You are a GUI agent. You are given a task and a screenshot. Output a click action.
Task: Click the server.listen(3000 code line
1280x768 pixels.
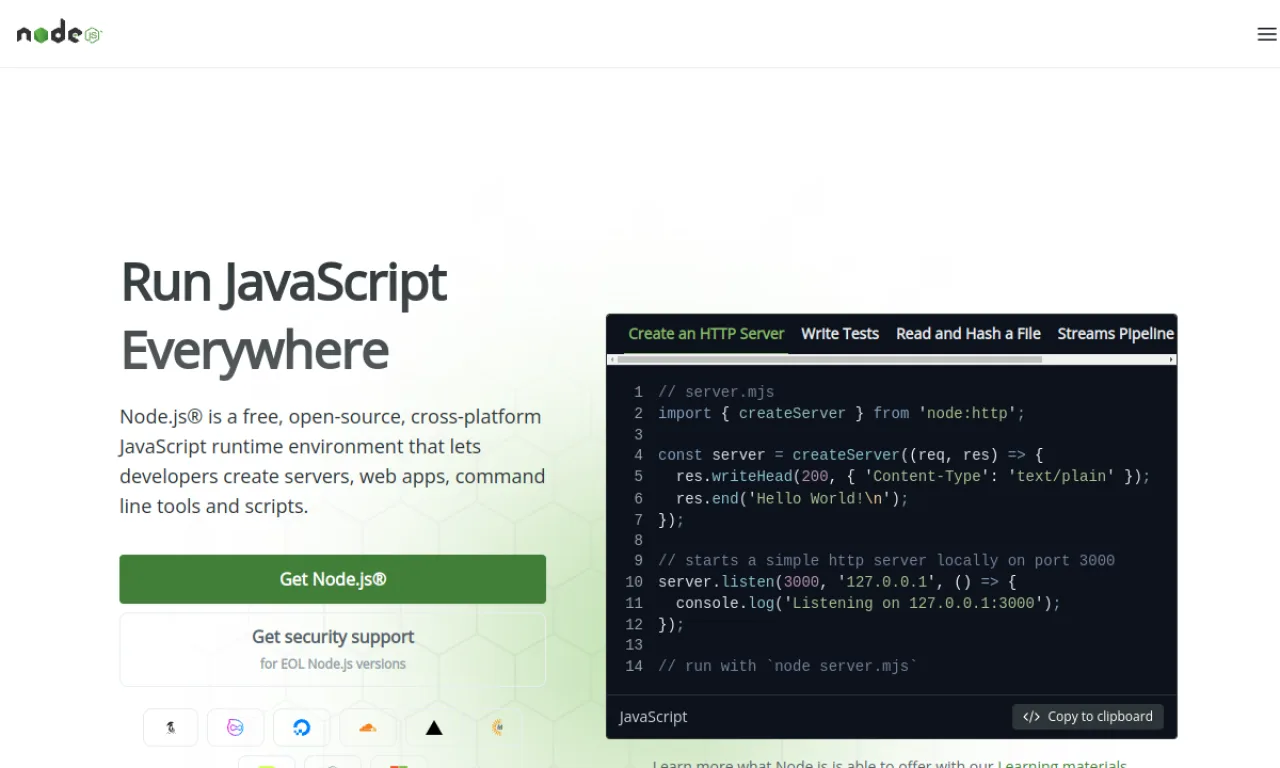coord(837,581)
